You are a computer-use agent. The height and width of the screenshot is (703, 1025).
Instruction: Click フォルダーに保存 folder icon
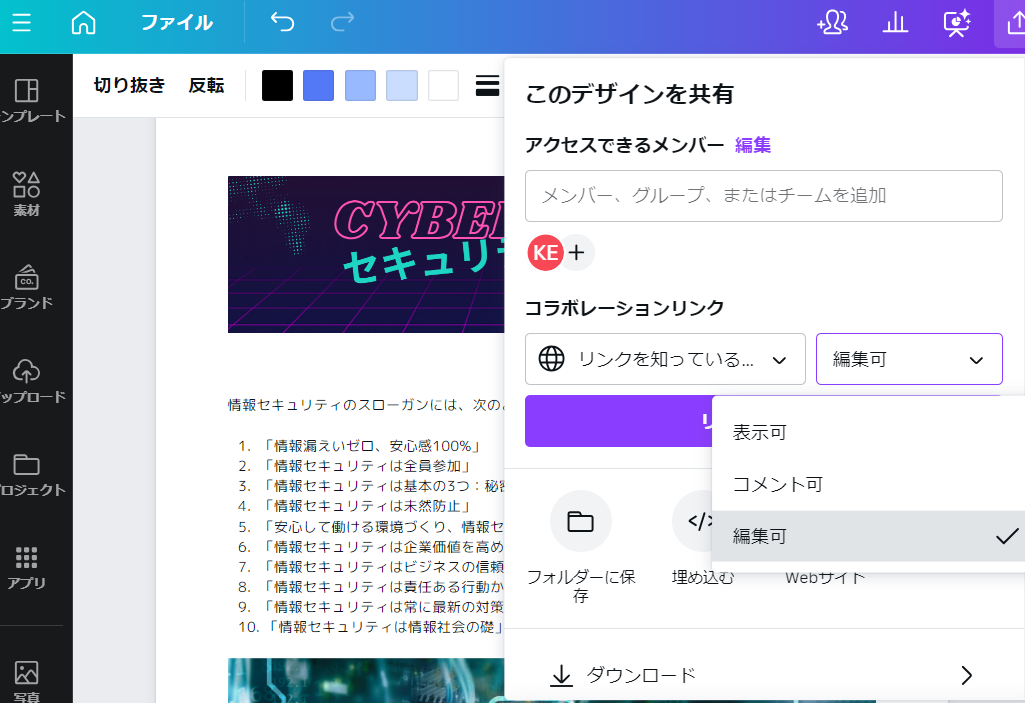[580, 521]
